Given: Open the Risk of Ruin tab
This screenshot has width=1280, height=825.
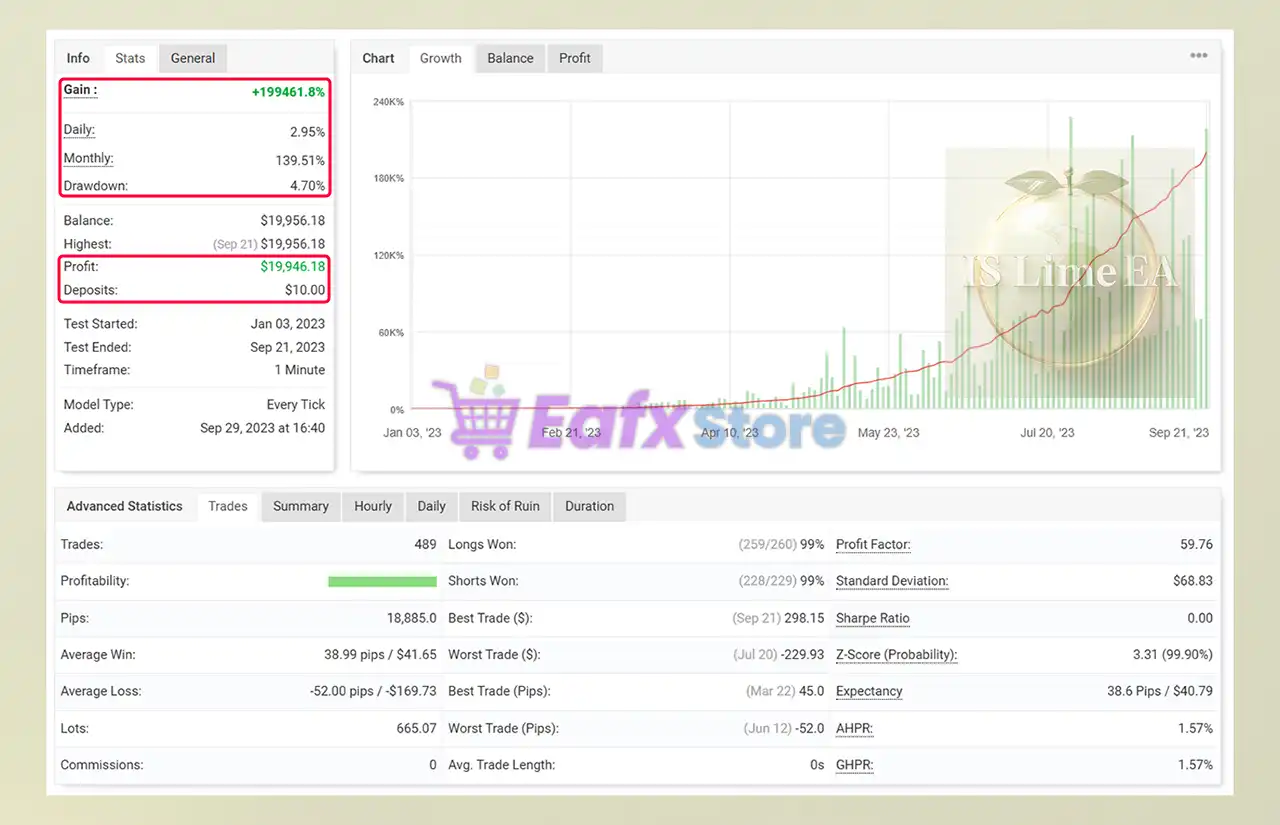Looking at the screenshot, I should pyautogui.click(x=505, y=506).
